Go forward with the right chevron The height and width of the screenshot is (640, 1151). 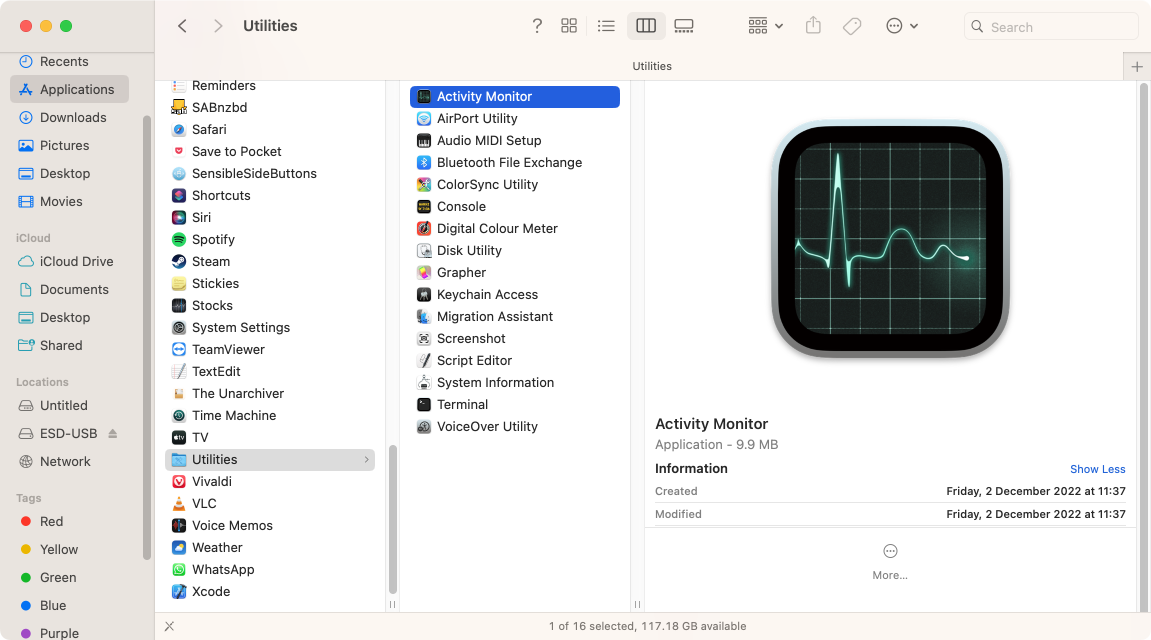click(x=217, y=26)
